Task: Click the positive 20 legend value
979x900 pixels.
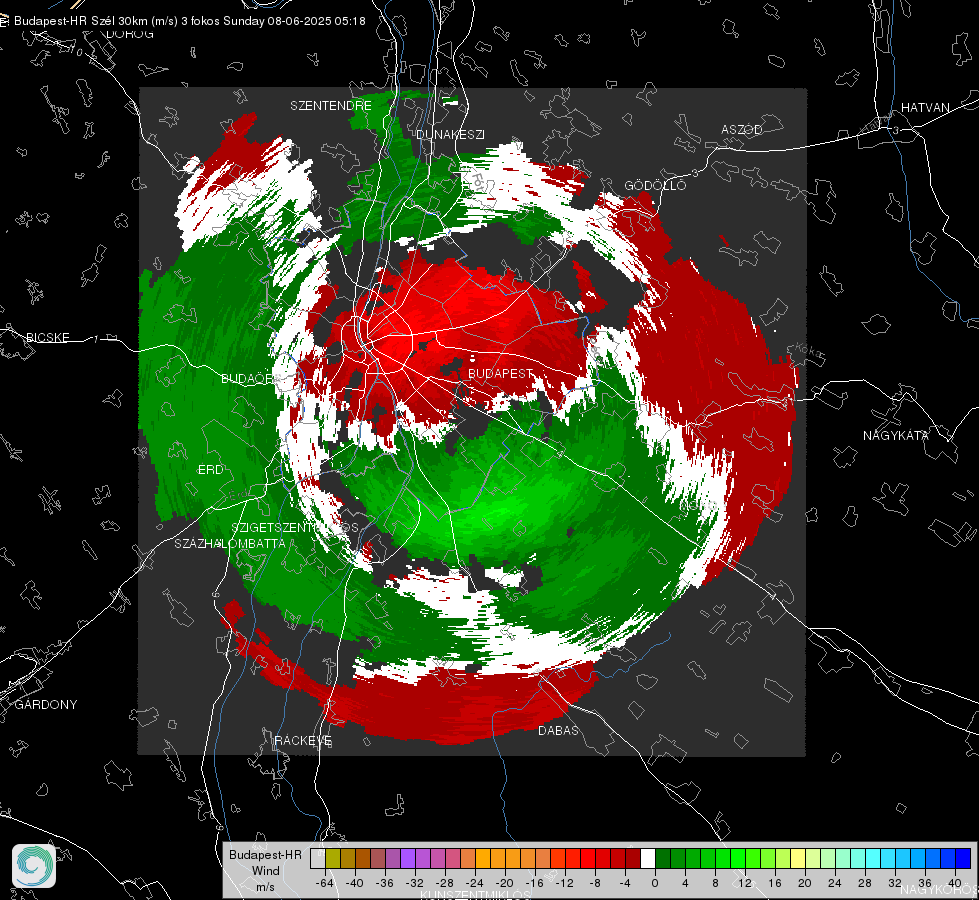Action: (805, 883)
